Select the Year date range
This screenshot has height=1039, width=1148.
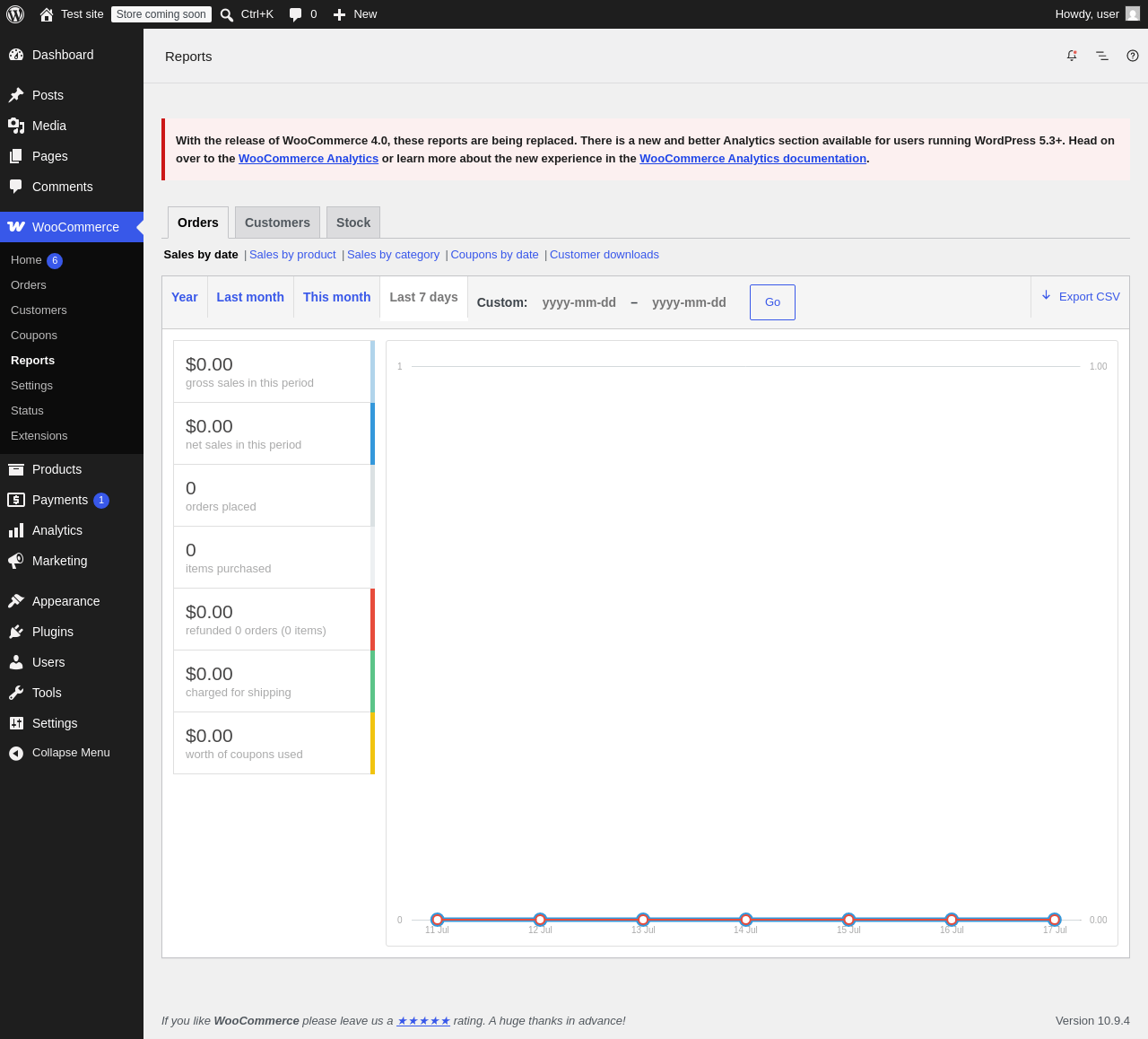pos(185,297)
